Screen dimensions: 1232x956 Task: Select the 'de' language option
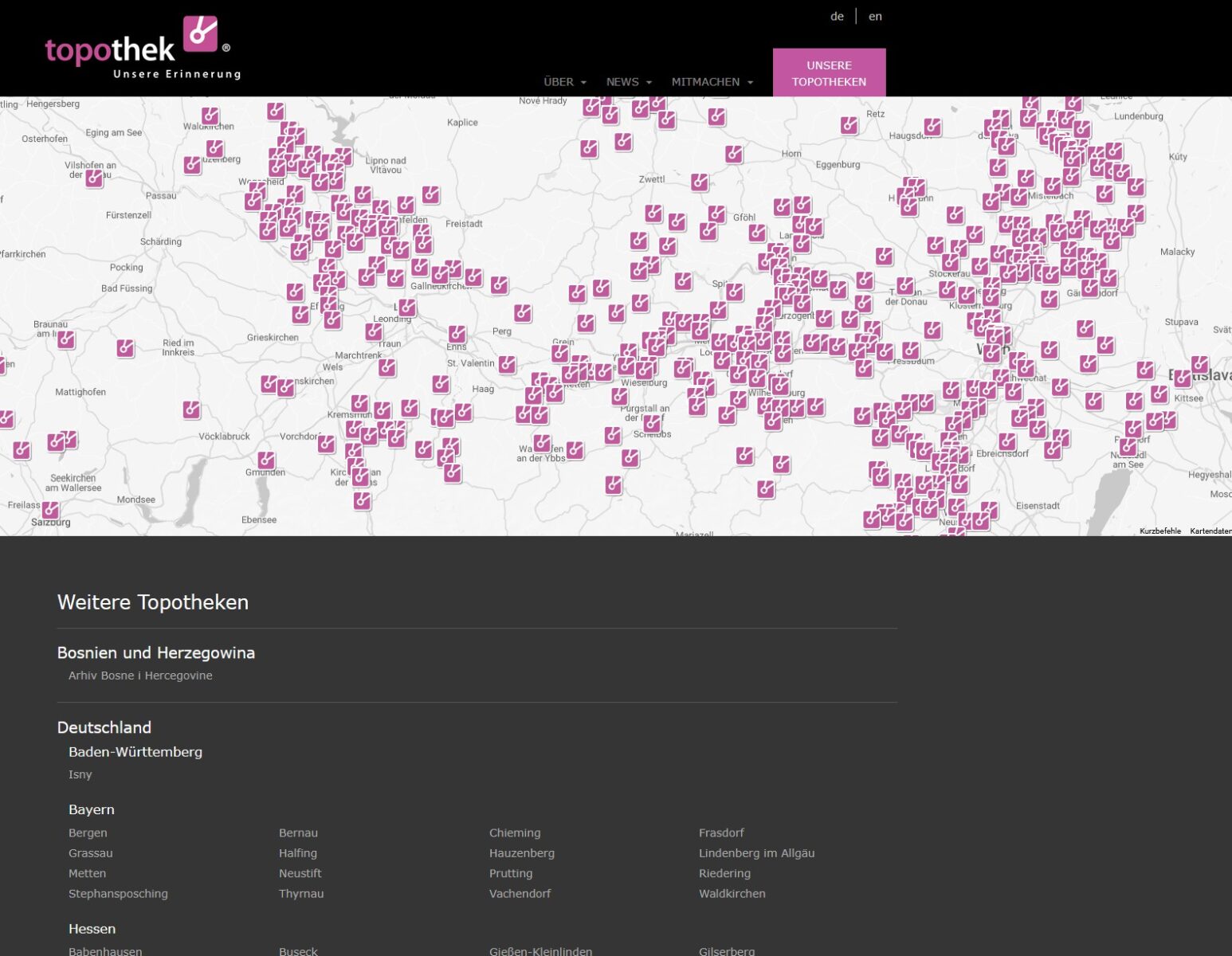coord(836,16)
